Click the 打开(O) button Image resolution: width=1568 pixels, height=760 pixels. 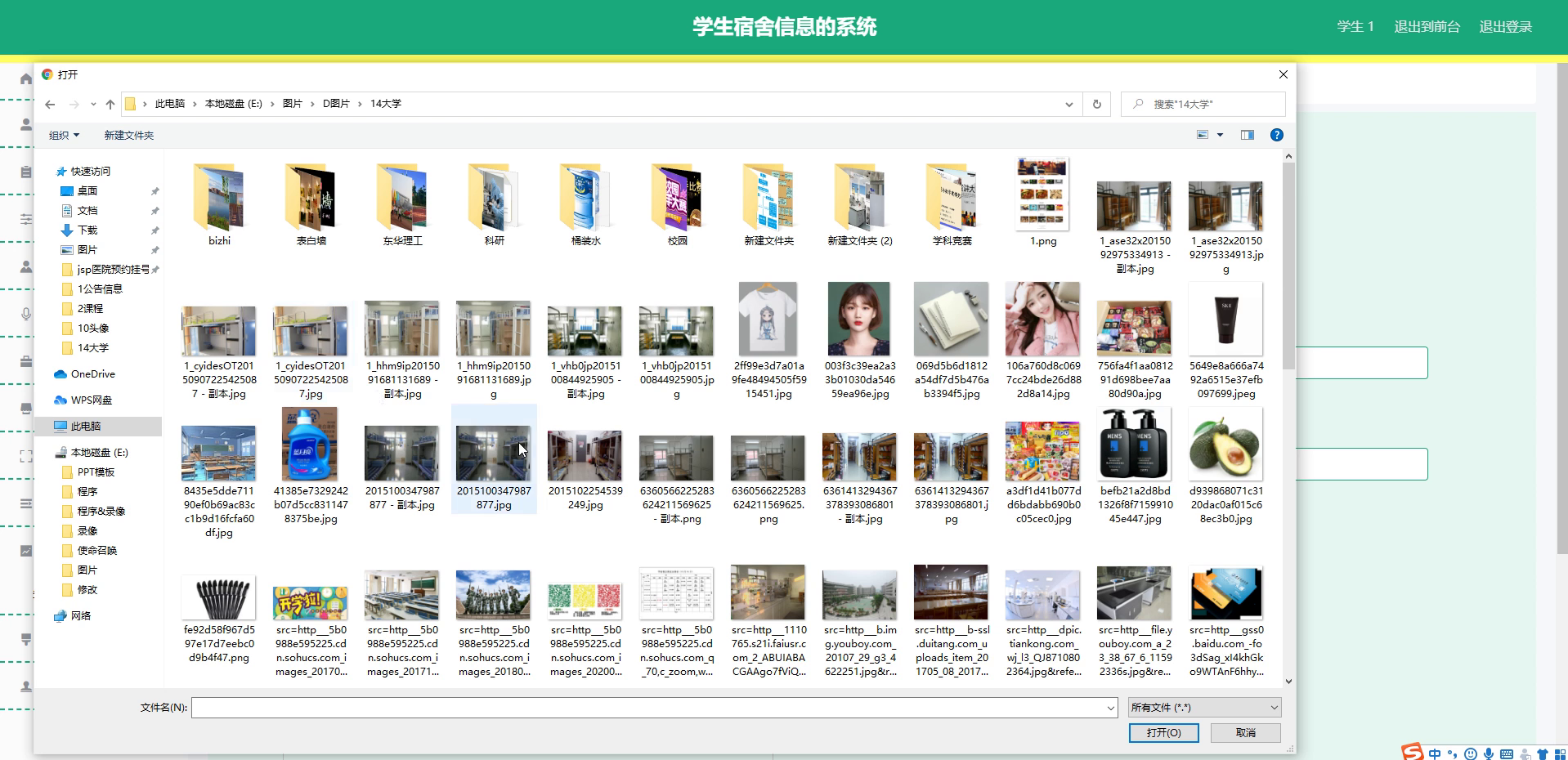[x=1163, y=733]
